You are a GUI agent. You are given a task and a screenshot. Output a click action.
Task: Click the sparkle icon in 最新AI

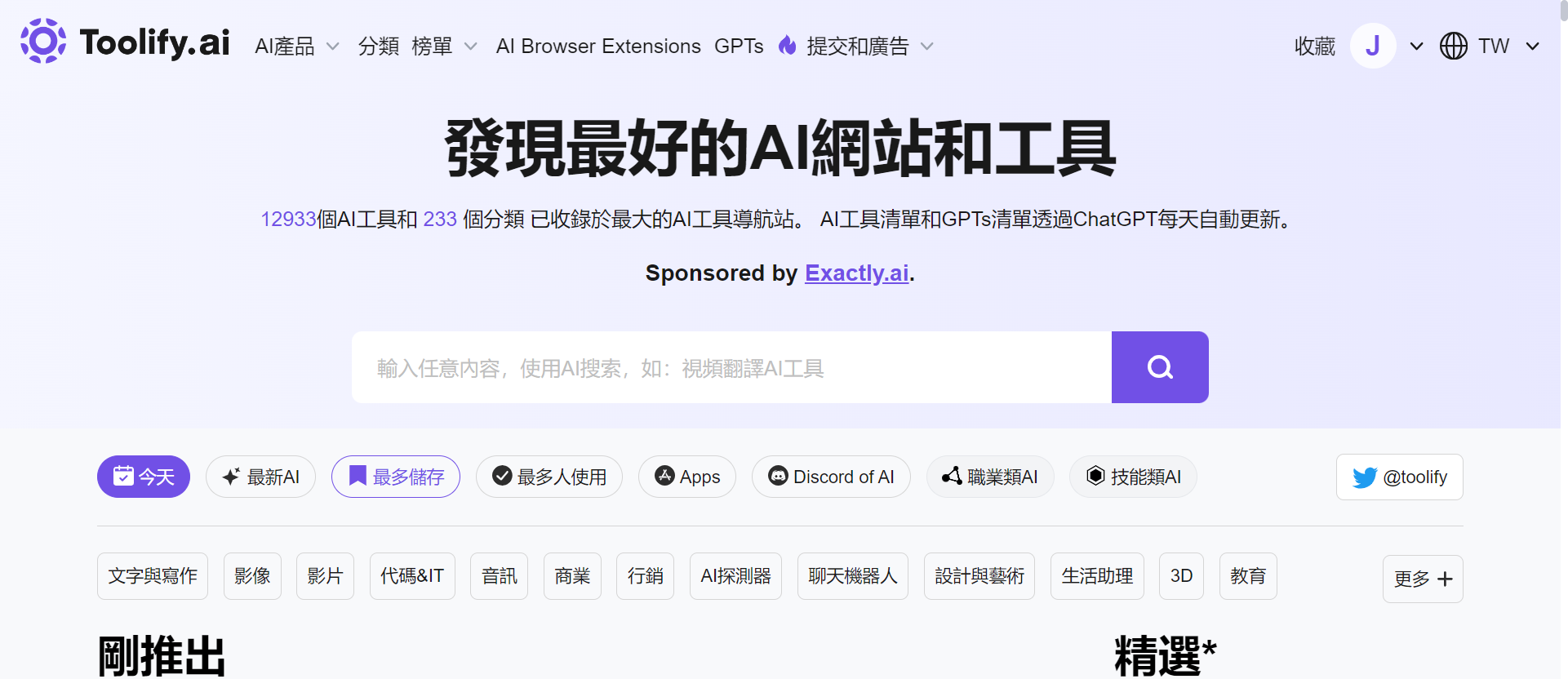[x=231, y=477]
